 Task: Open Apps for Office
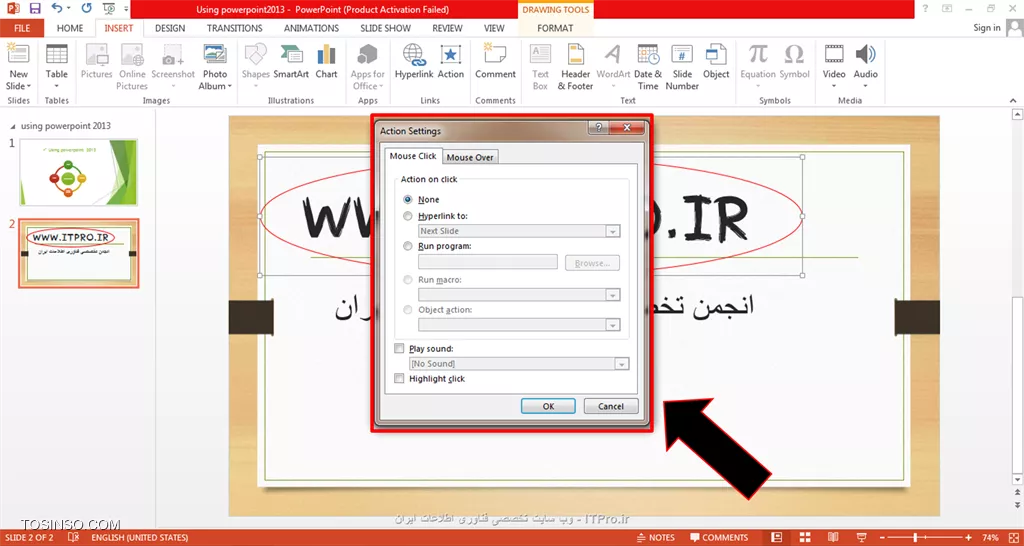click(368, 55)
